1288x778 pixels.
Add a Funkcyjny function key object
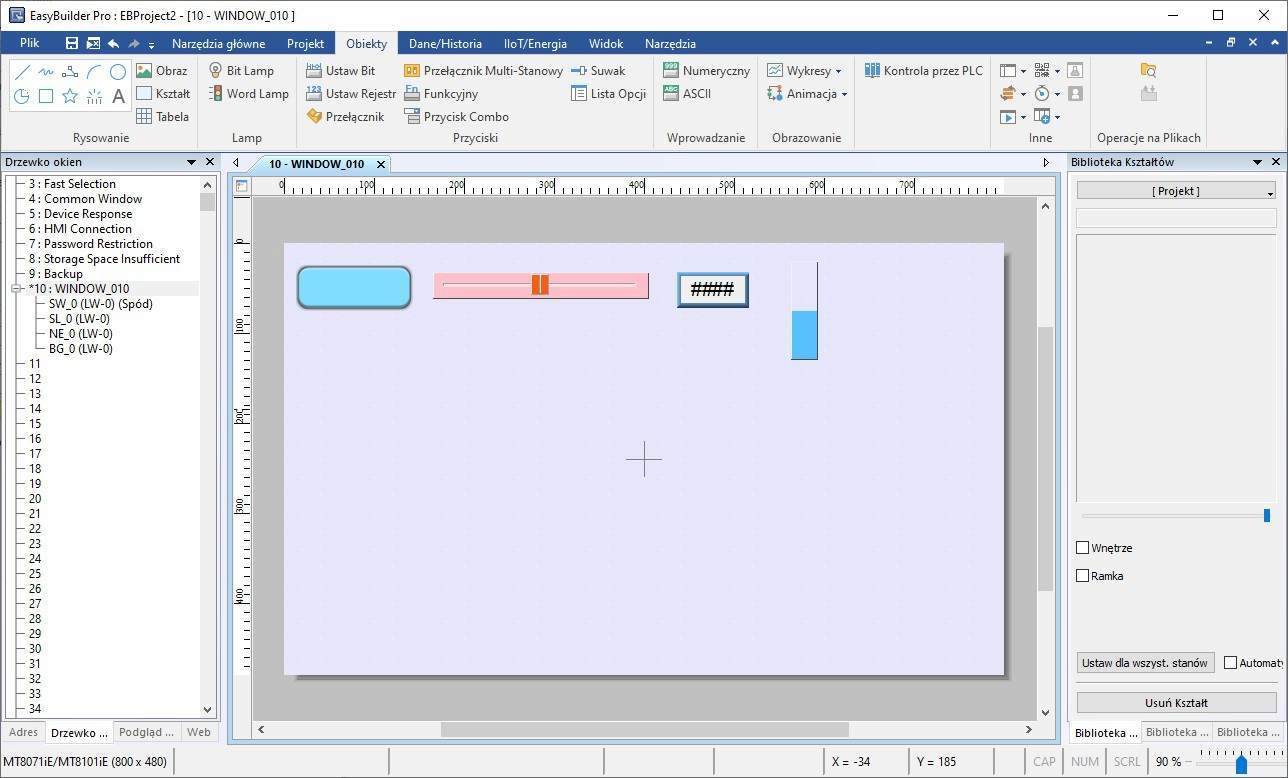[x=441, y=94]
